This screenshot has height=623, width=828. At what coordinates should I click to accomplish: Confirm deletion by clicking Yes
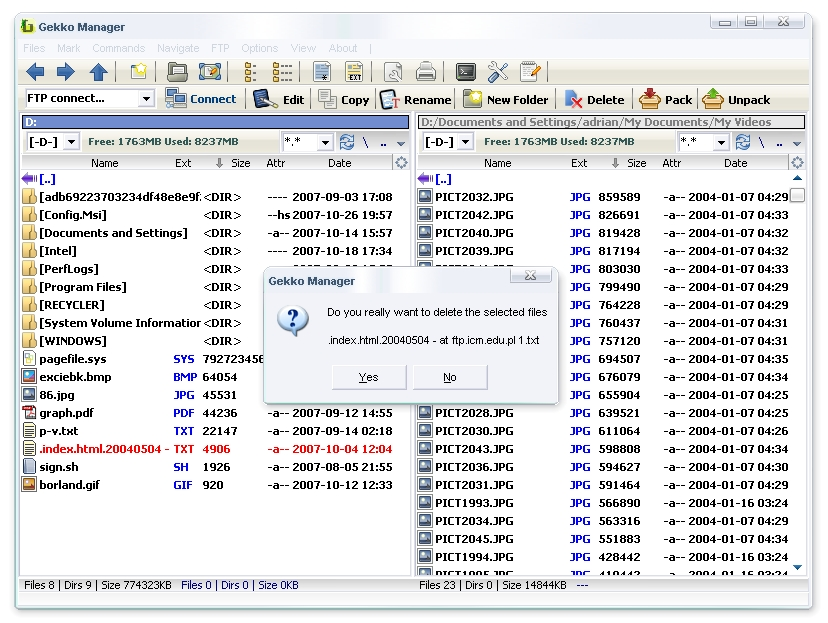pos(369,377)
